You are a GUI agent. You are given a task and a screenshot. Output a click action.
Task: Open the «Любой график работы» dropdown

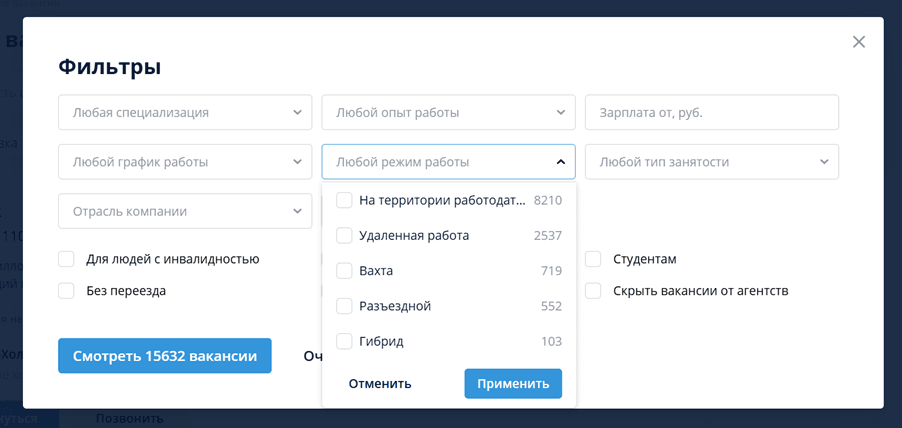(185, 162)
